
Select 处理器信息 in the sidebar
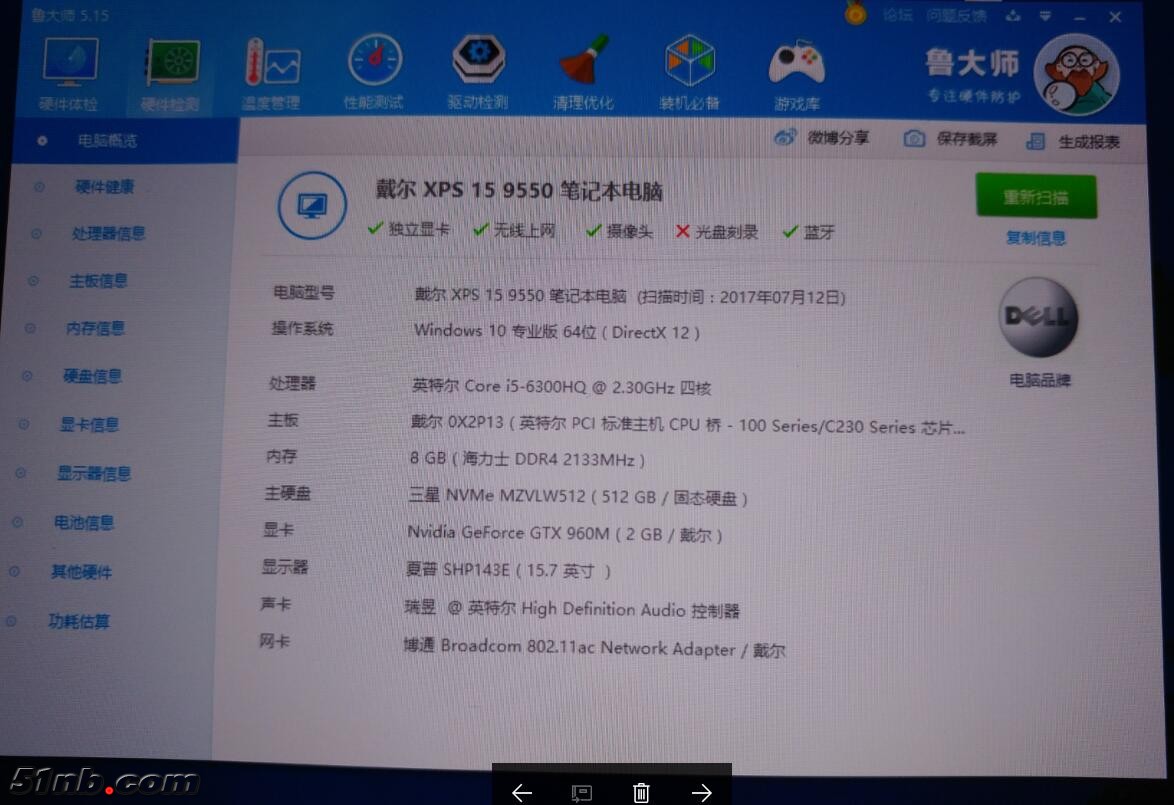[x=108, y=234]
